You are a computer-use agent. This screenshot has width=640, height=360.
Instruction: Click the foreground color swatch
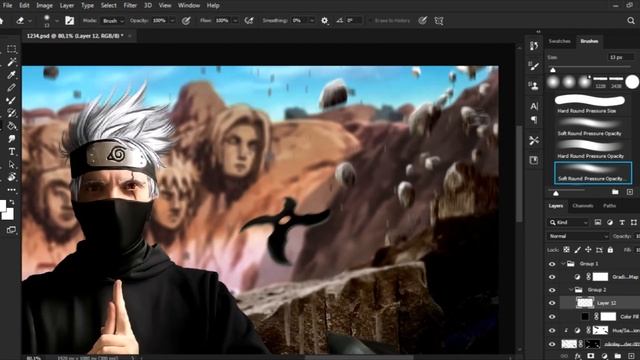tap(2, 205)
